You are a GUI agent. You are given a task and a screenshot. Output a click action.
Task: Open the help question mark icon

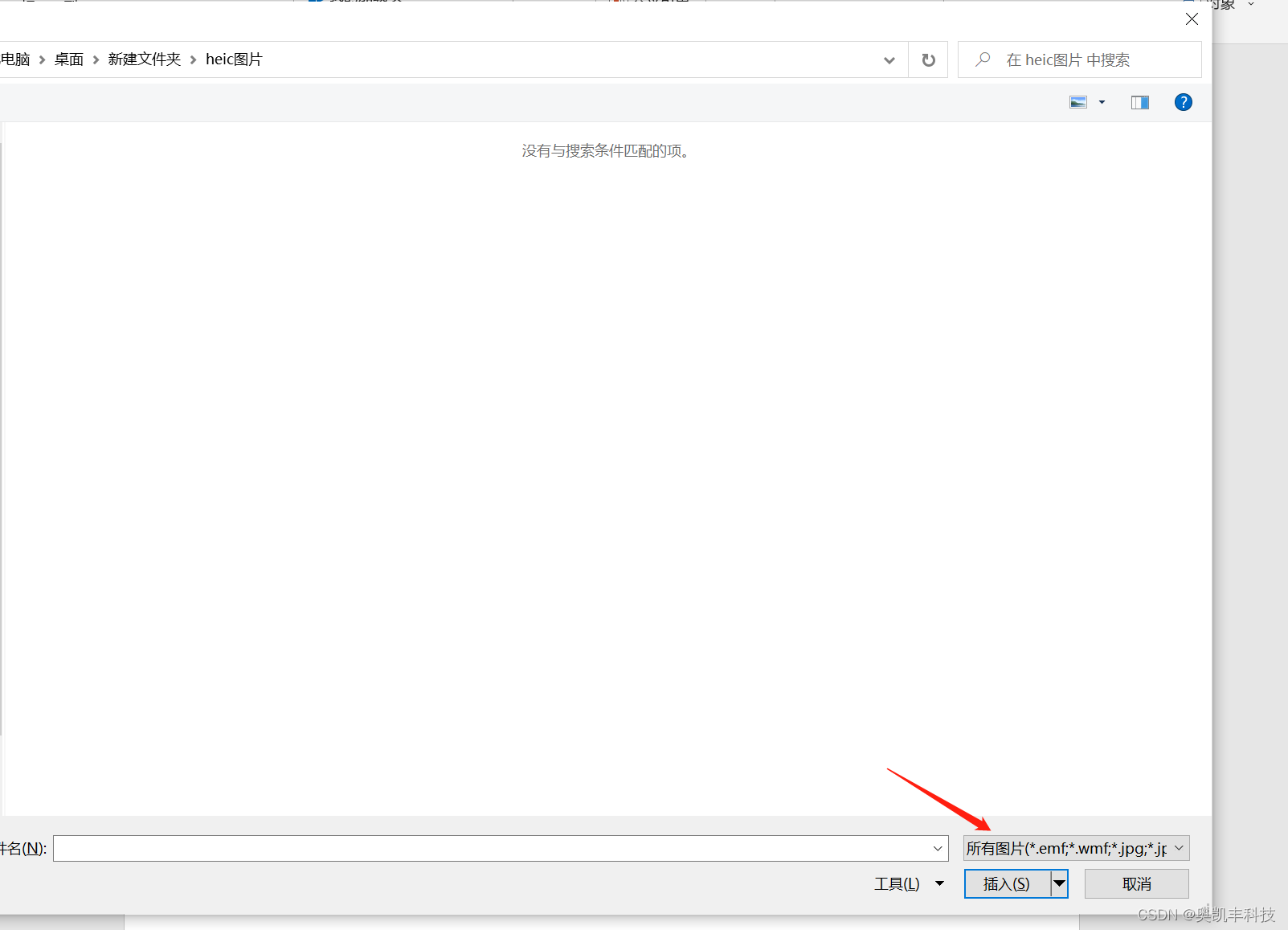pos(1183,102)
